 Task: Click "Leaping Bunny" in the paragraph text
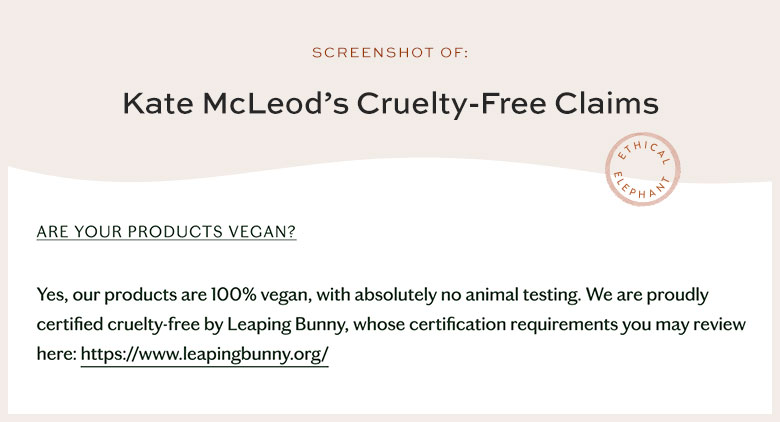click(260, 326)
